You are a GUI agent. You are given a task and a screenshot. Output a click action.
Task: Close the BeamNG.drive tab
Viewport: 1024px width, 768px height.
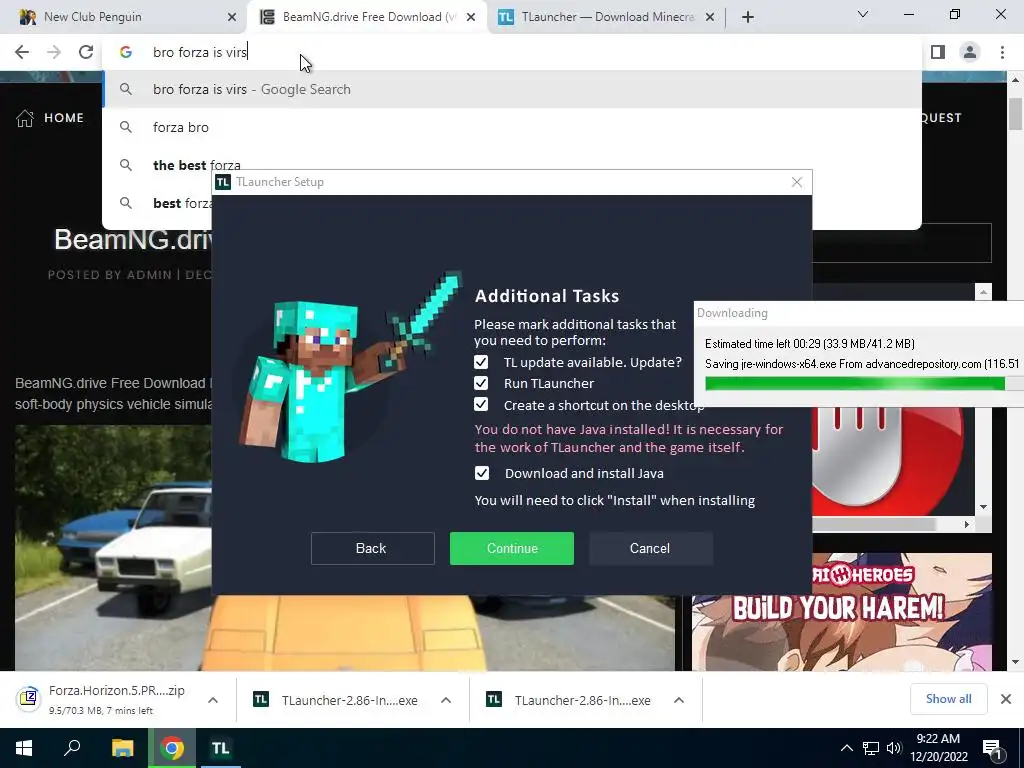(471, 17)
